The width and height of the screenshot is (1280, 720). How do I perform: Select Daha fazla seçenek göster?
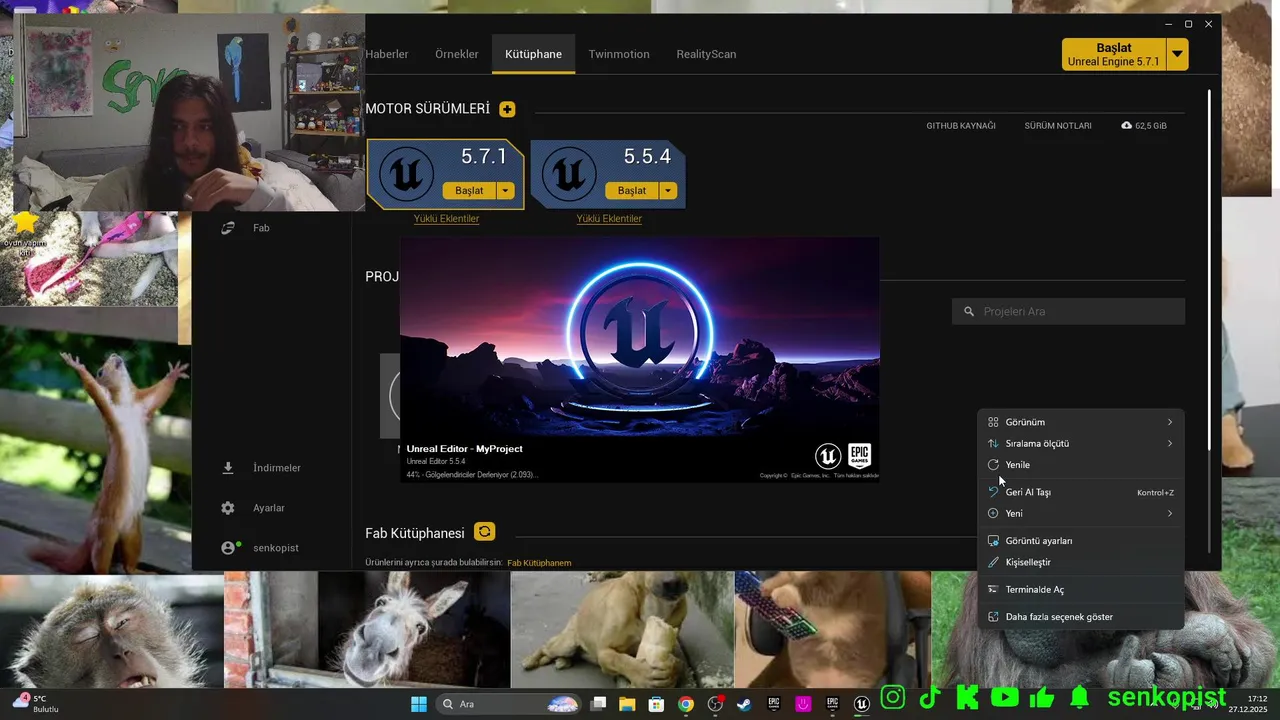[1080, 617]
